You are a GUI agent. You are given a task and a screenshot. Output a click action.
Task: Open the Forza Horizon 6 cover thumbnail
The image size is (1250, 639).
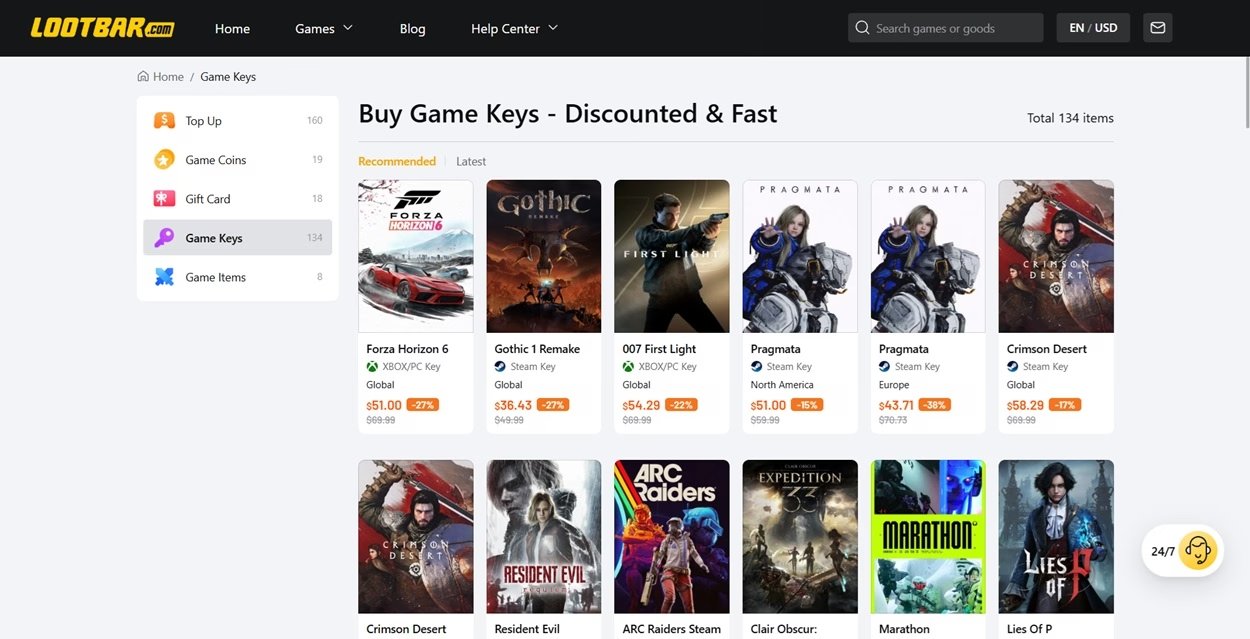[416, 256]
